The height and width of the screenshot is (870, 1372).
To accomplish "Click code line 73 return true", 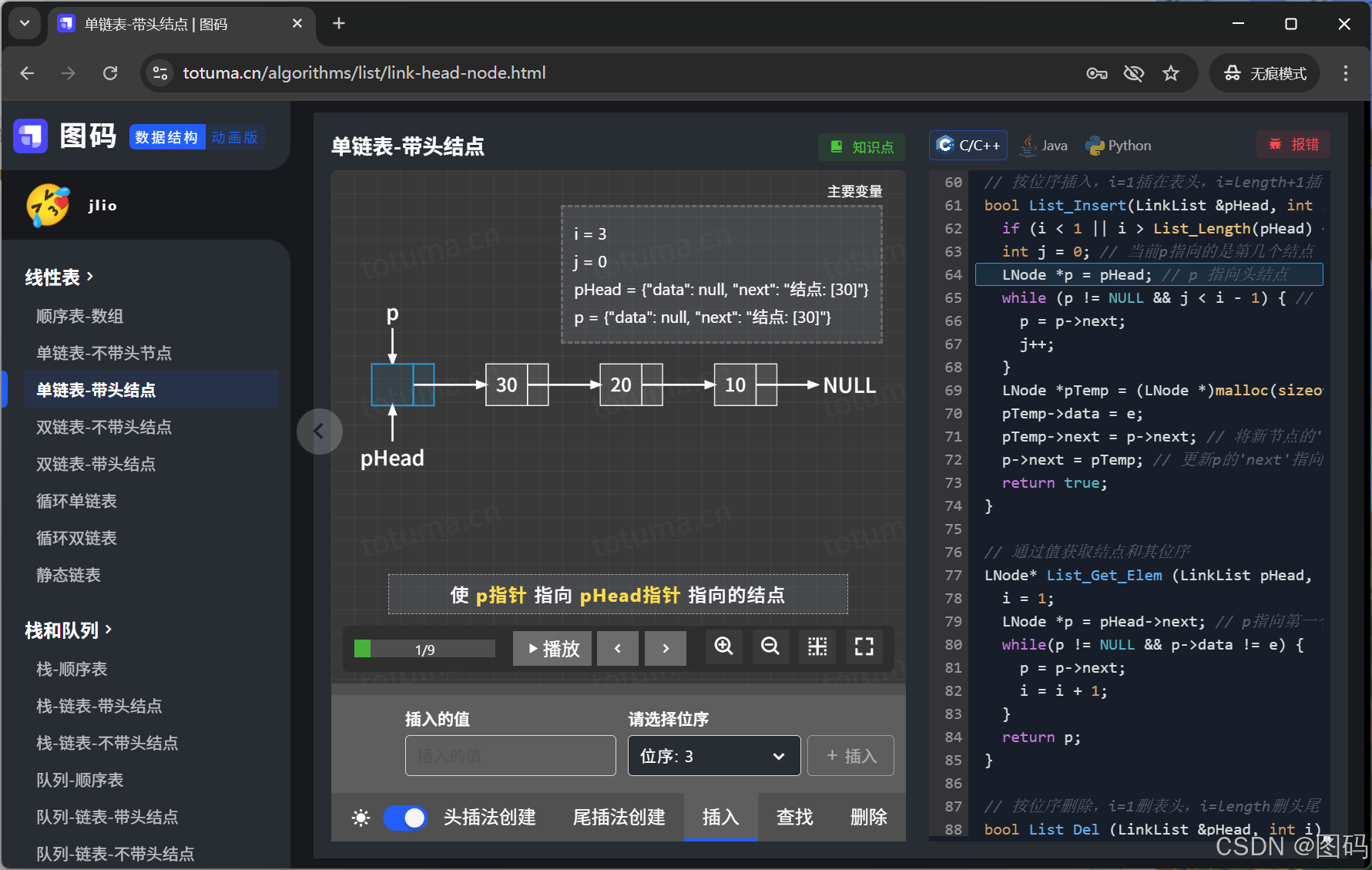I will tap(1054, 483).
